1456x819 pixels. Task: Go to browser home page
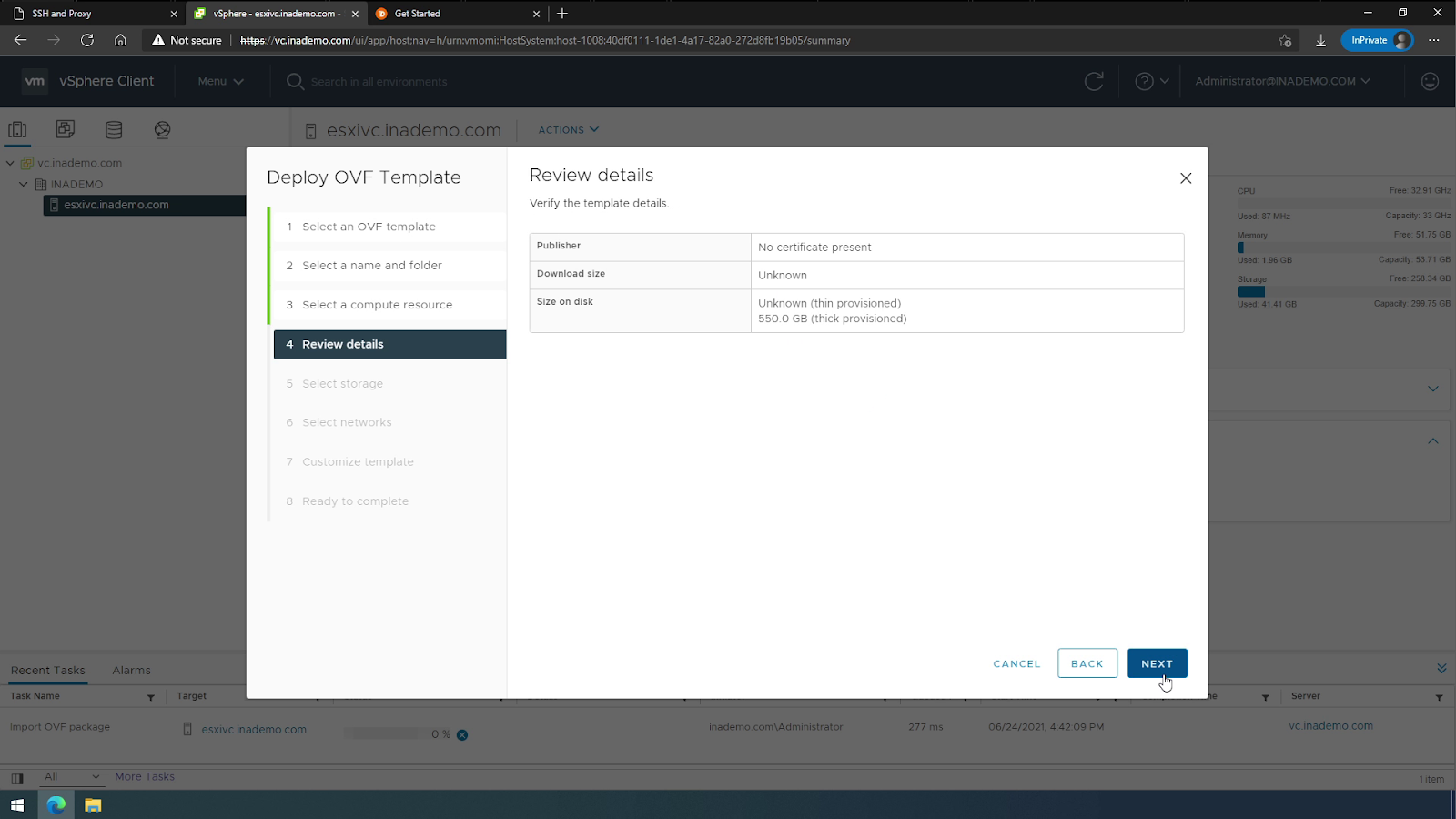point(120,40)
